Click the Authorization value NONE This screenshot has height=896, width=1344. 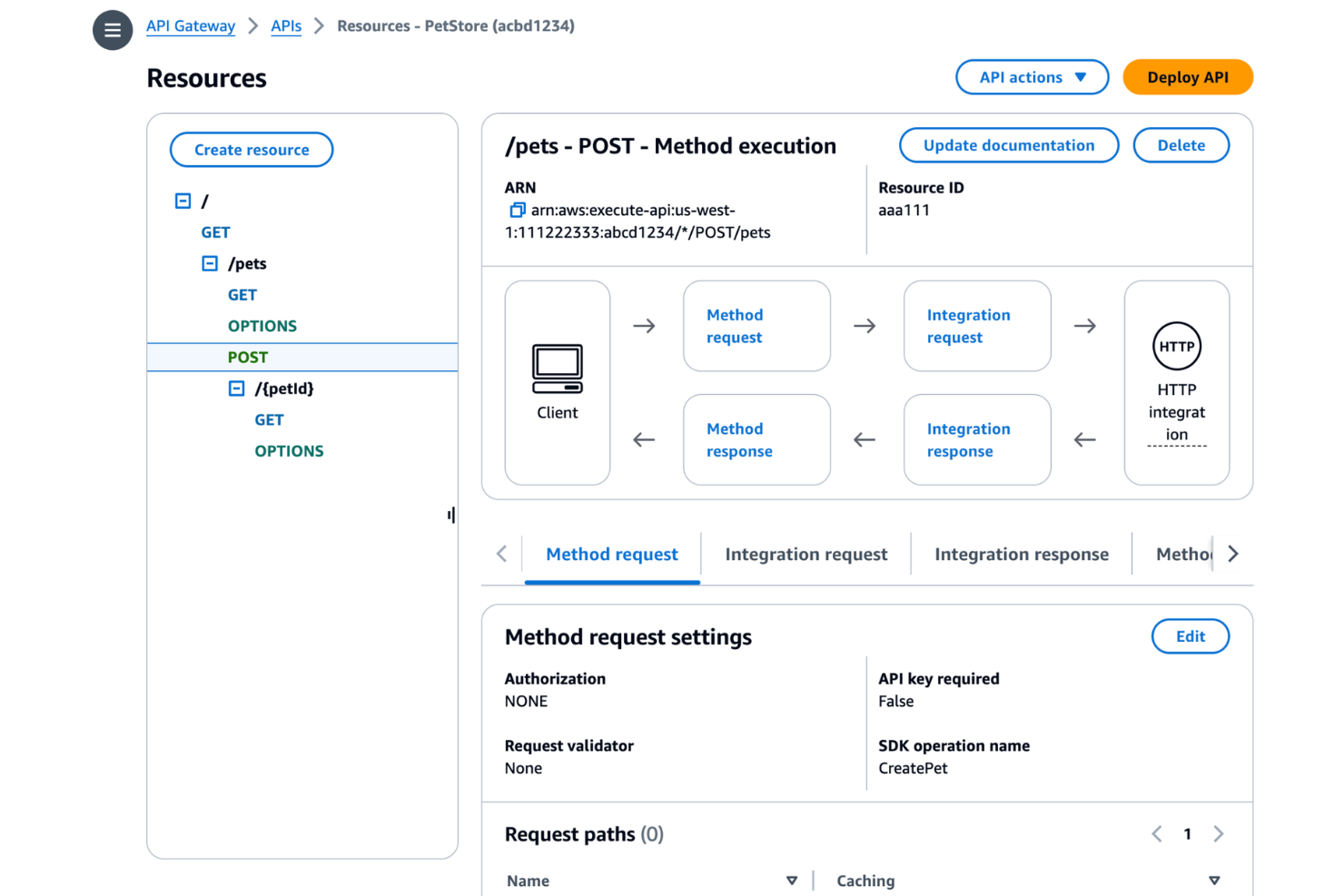[526, 701]
